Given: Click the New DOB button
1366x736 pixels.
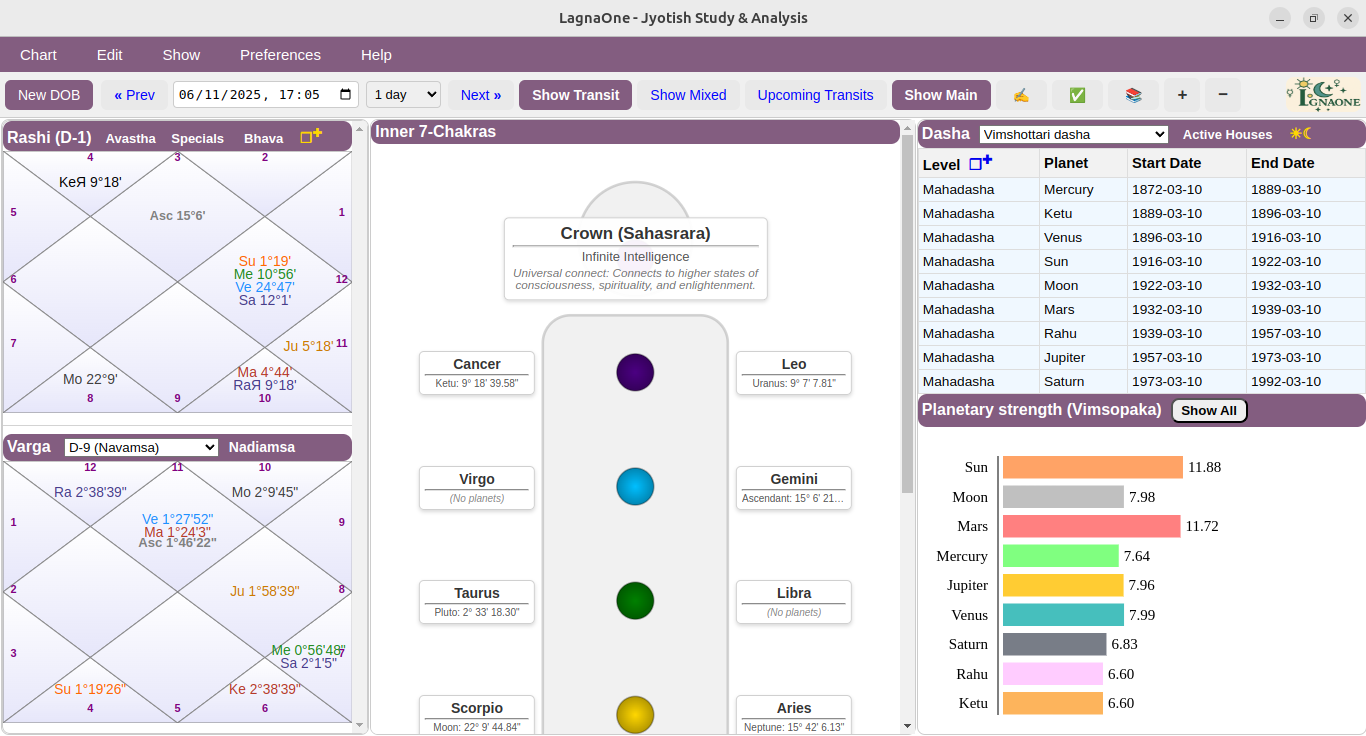Looking at the screenshot, I should pyautogui.click(x=49, y=95).
